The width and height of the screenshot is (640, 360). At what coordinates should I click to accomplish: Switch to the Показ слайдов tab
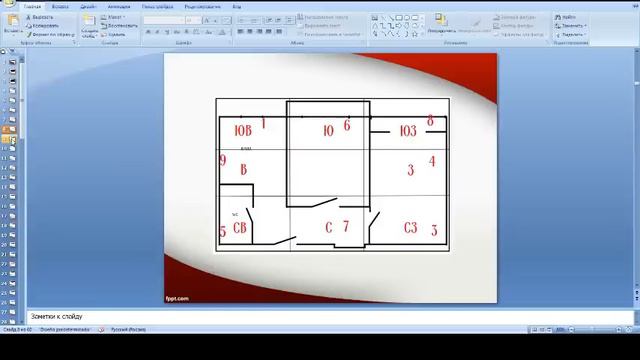pos(158,7)
